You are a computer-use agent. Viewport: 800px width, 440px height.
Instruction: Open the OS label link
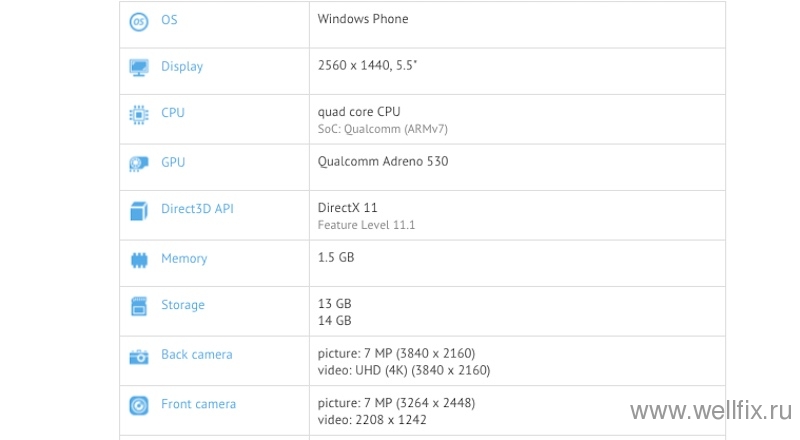click(169, 20)
